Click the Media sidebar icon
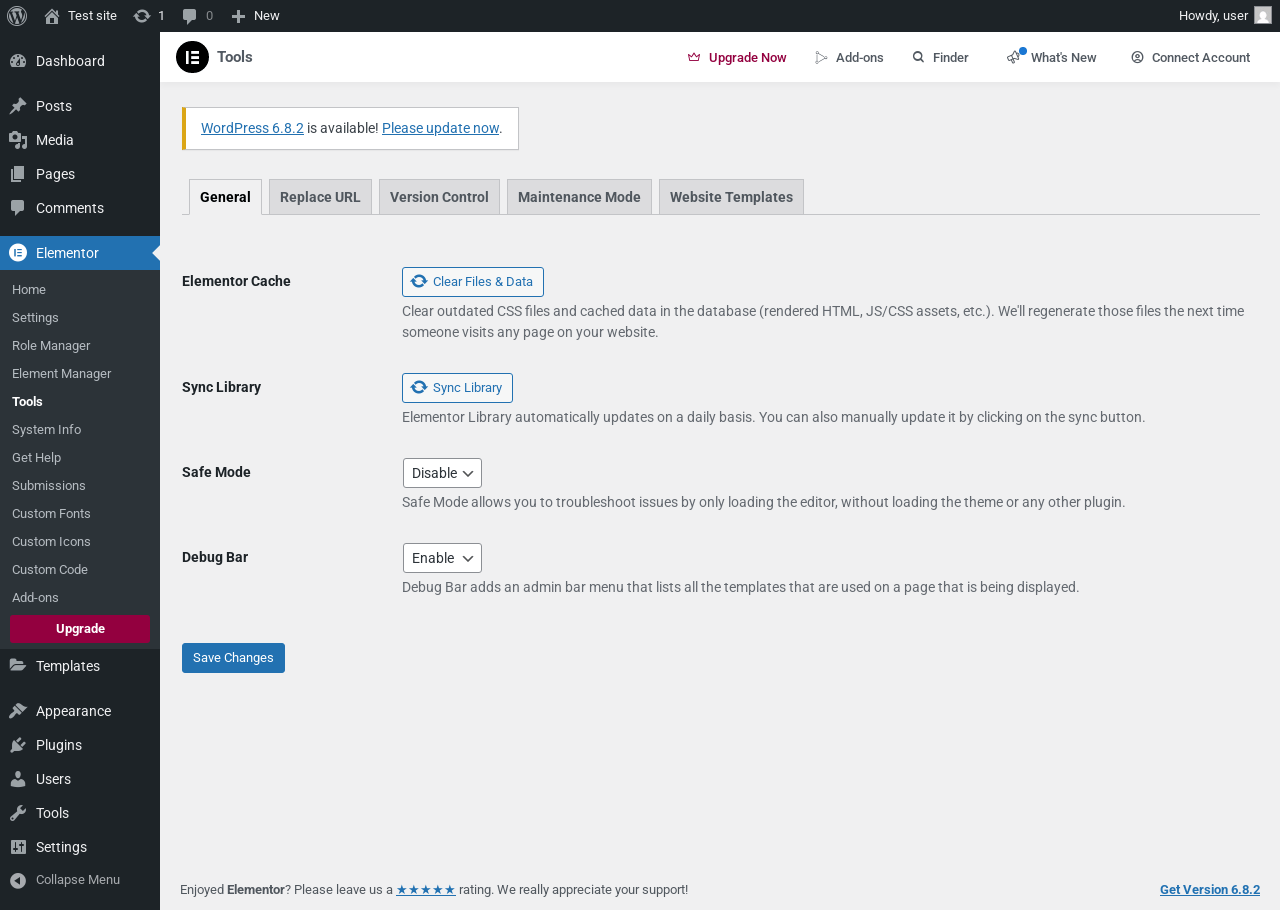Viewport: 1280px width, 910px height. 18,140
